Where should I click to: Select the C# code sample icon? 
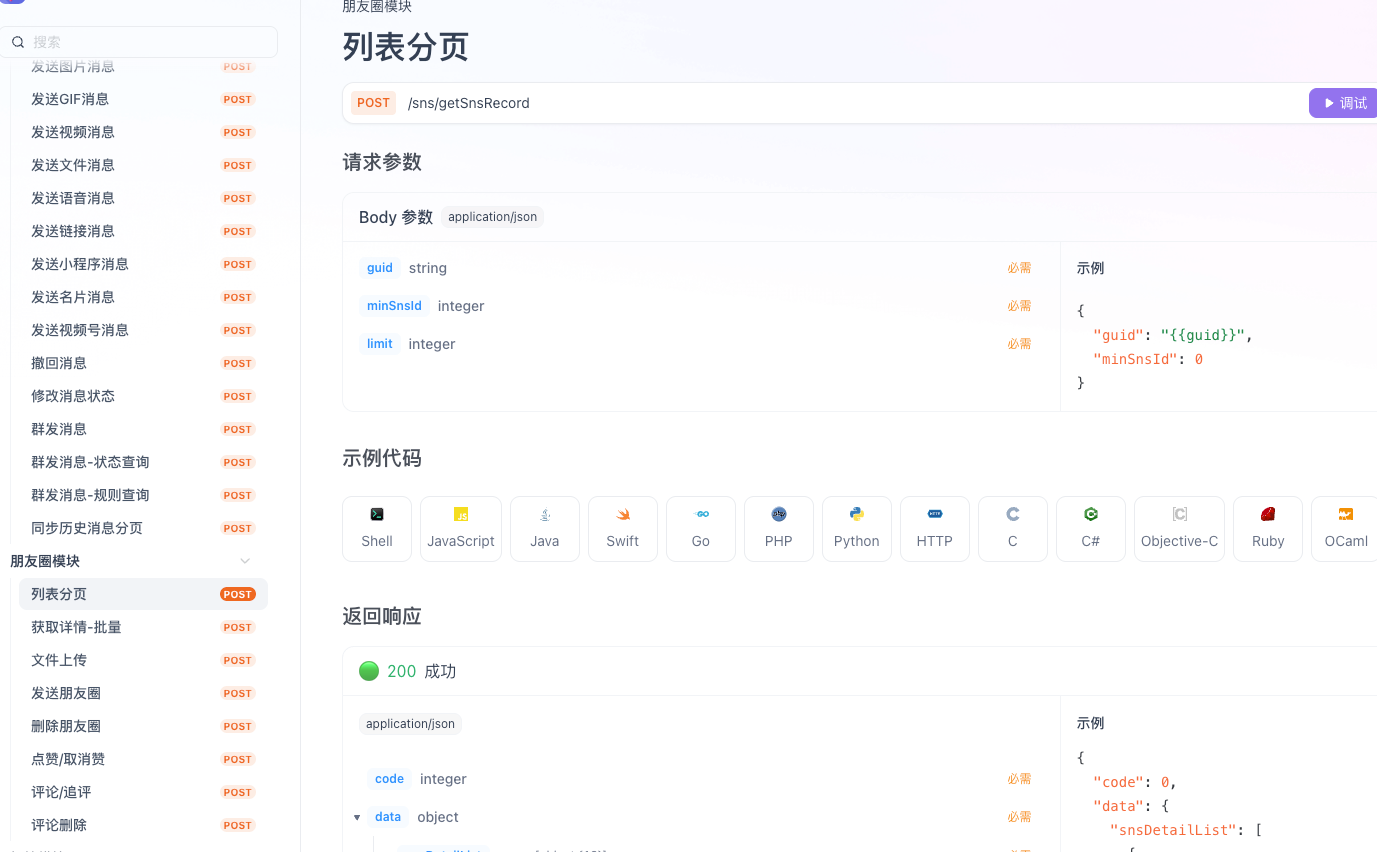1090,528
